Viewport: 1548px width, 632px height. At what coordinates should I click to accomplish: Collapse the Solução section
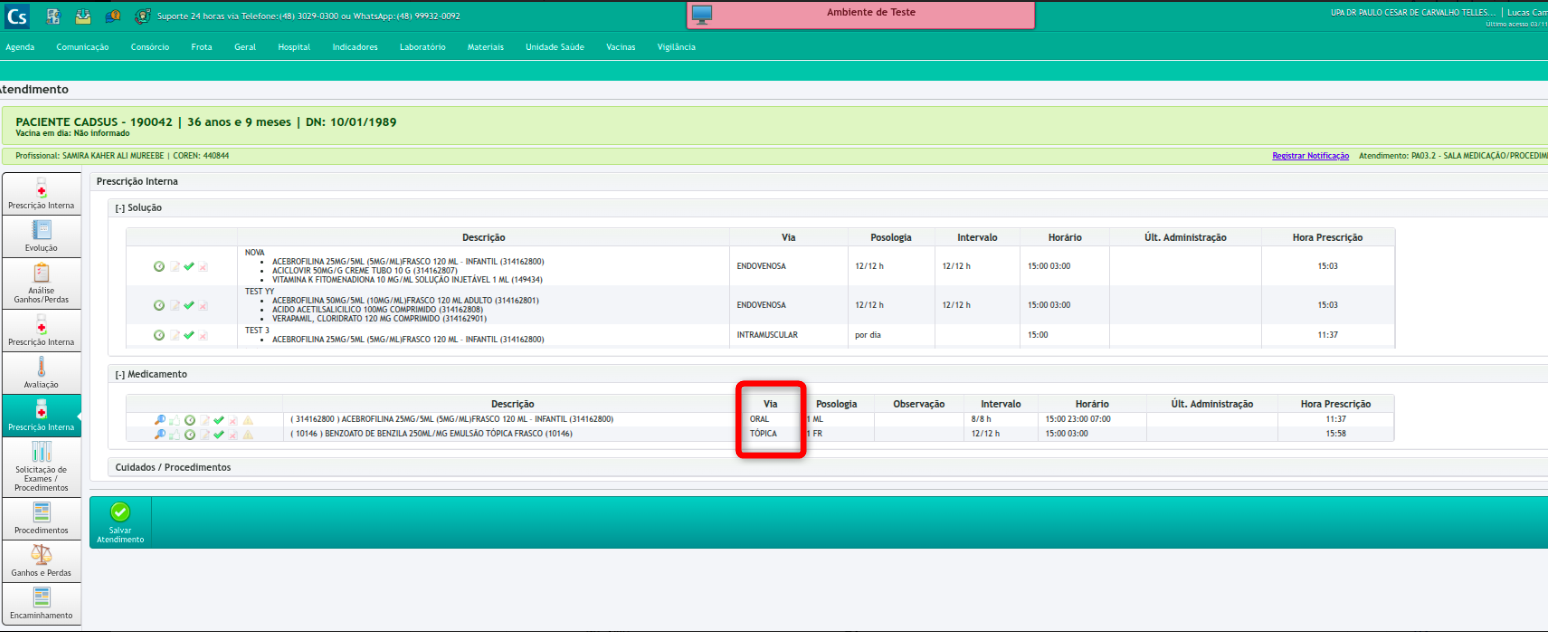coord(119,208)
